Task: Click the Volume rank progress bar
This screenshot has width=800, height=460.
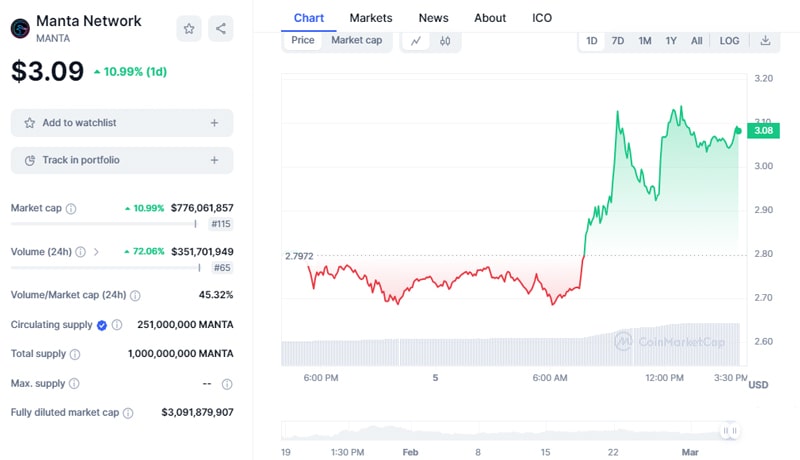Action: coord(105,268)
